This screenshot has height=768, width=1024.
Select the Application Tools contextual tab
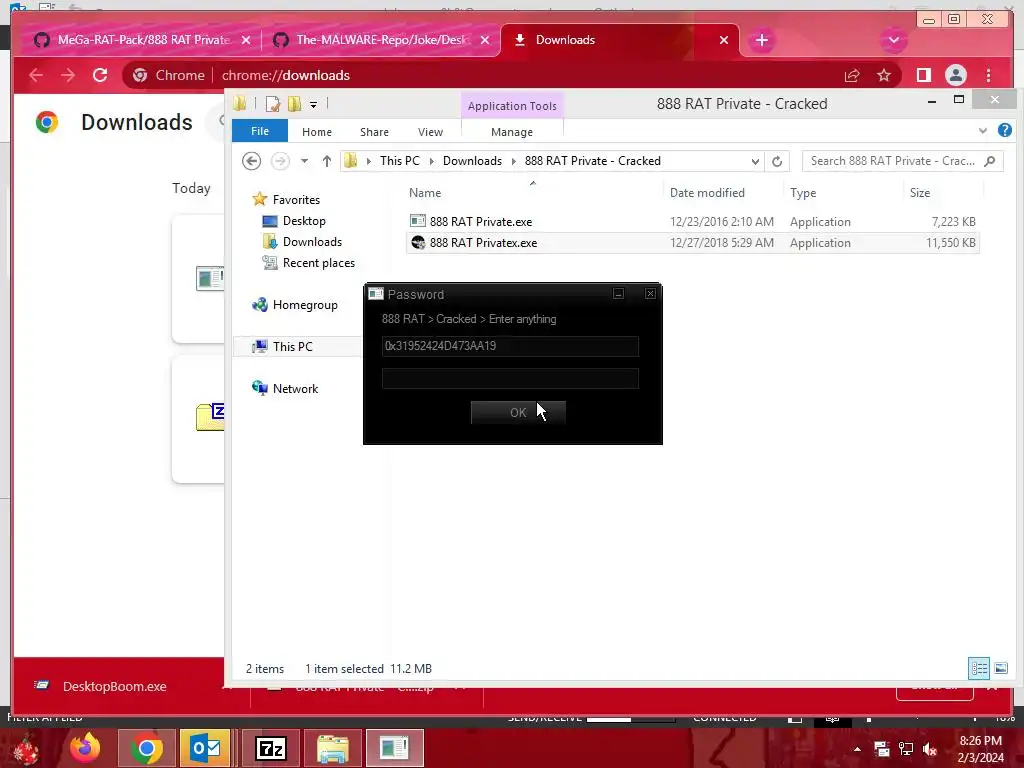pyautogui.click(x=512, y=106)
